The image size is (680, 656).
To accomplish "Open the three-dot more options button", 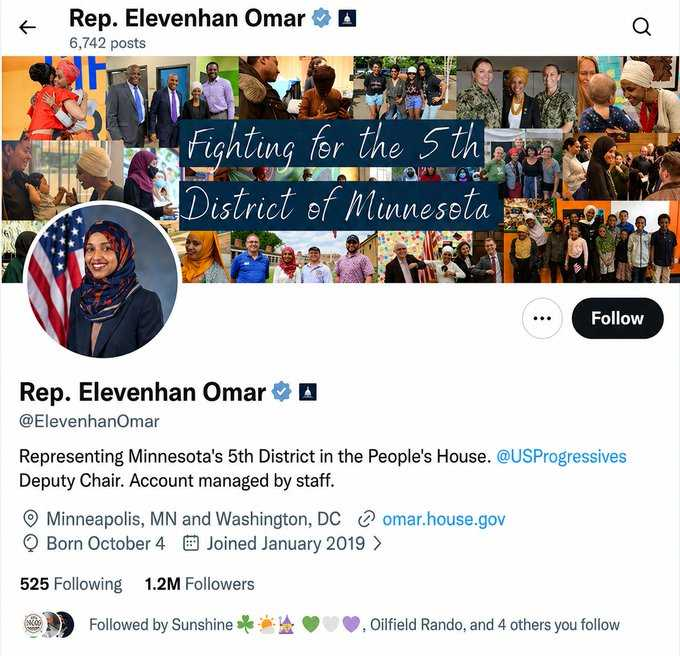I will pyautogui.click(x=542, y=318).
